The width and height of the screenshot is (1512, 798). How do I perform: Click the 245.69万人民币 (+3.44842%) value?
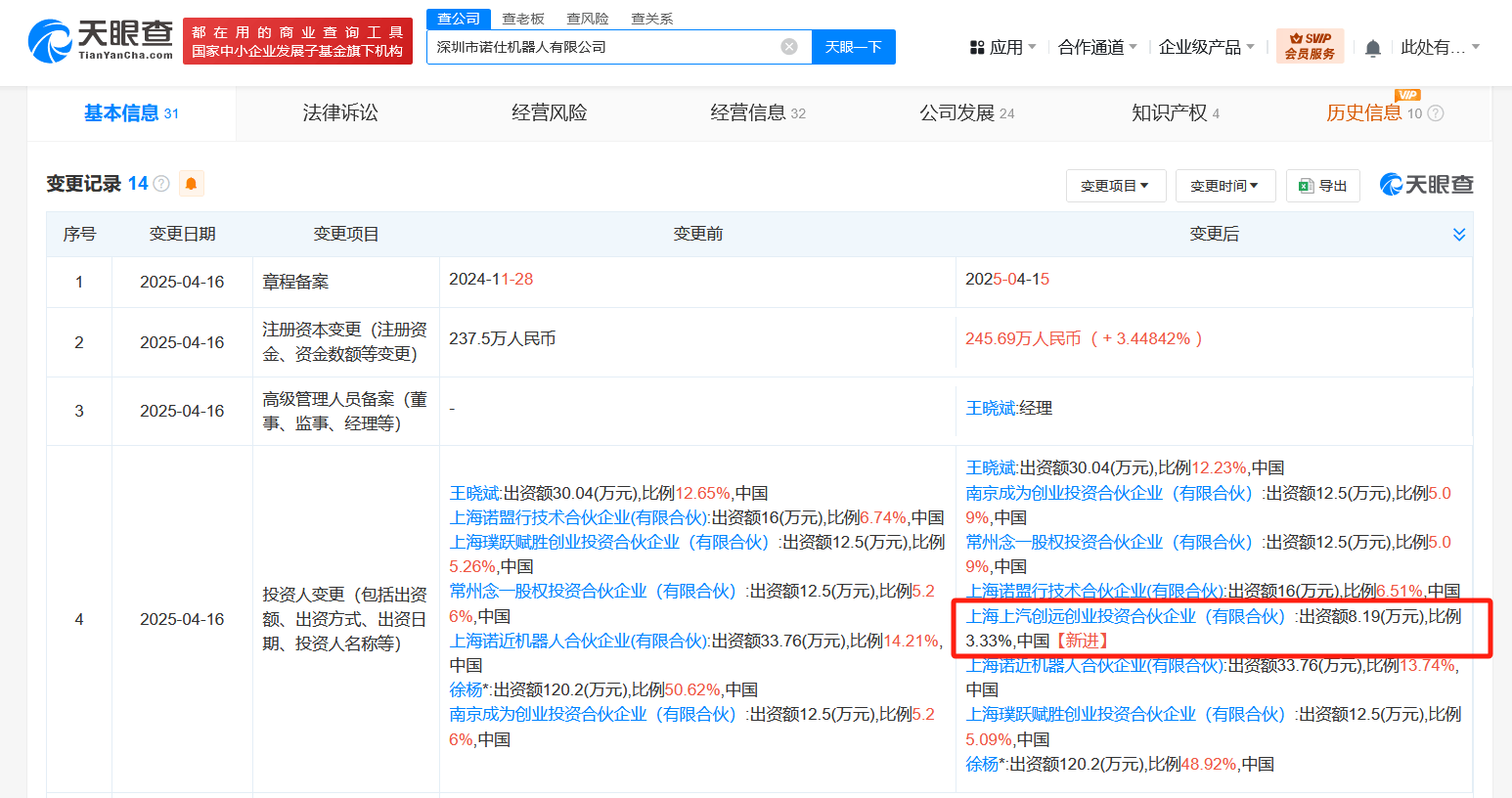pyautogui.click(x=1084, y=339)
